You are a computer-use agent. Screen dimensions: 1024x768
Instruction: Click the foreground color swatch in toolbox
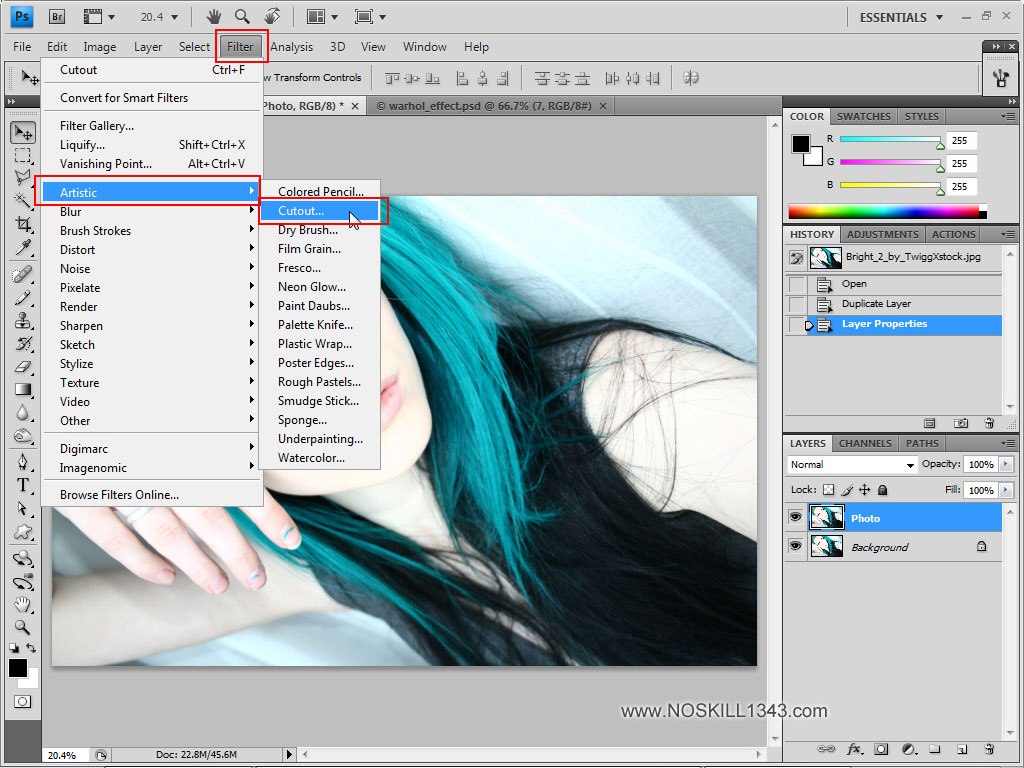[x=18, y=668]
